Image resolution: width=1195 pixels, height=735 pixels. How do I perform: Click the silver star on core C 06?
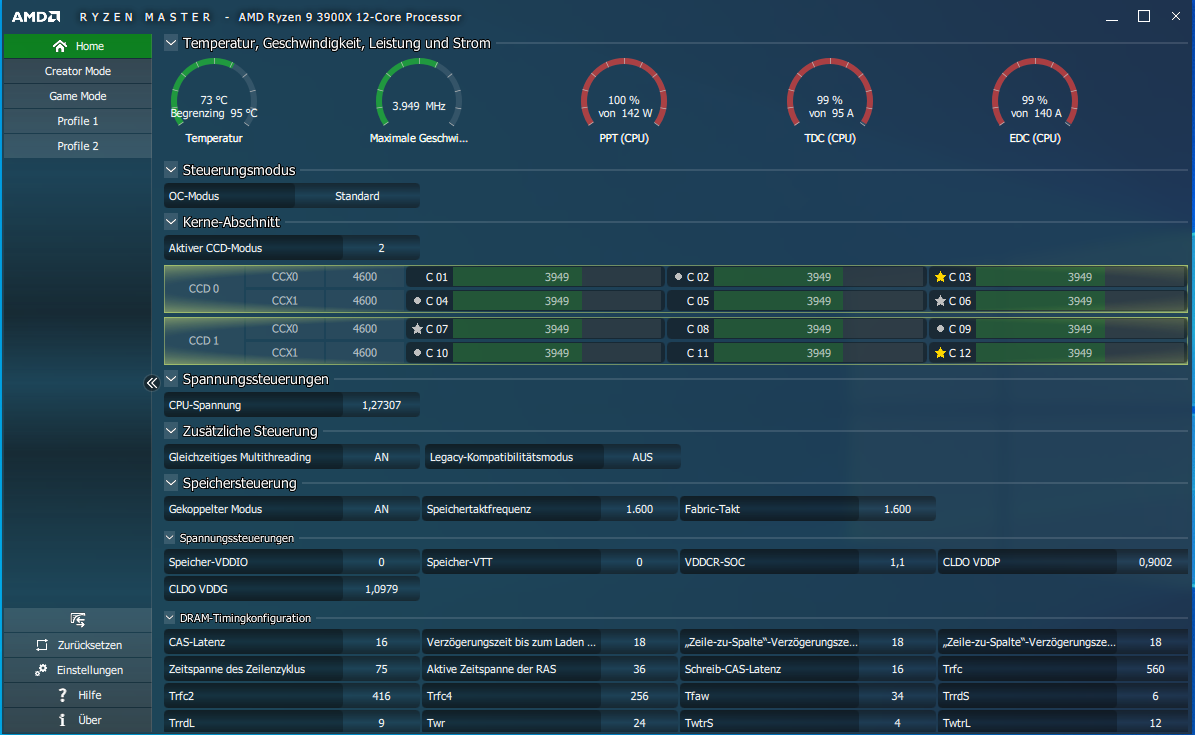tap(940, 301)
